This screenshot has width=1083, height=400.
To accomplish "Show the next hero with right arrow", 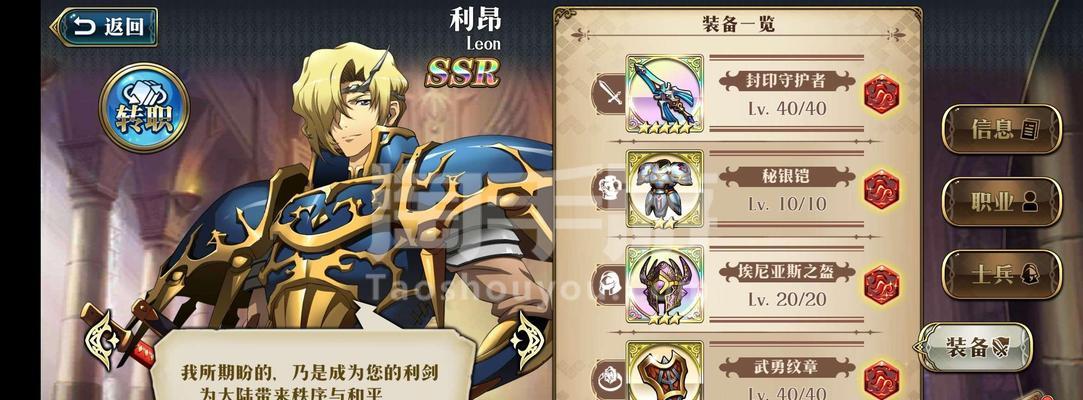I will click(x=527, y=339).
